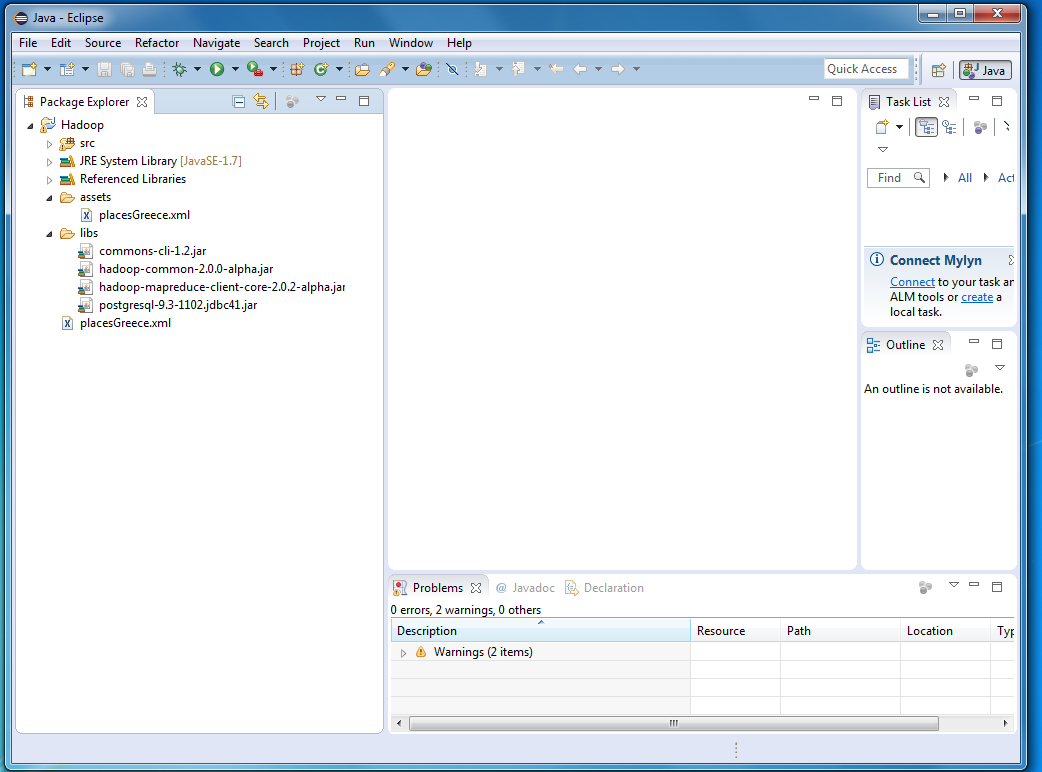The height and width of the screenshot is (772, 1042).
Task: Open Package Explorer View Menu triangle
Action: 321,99
